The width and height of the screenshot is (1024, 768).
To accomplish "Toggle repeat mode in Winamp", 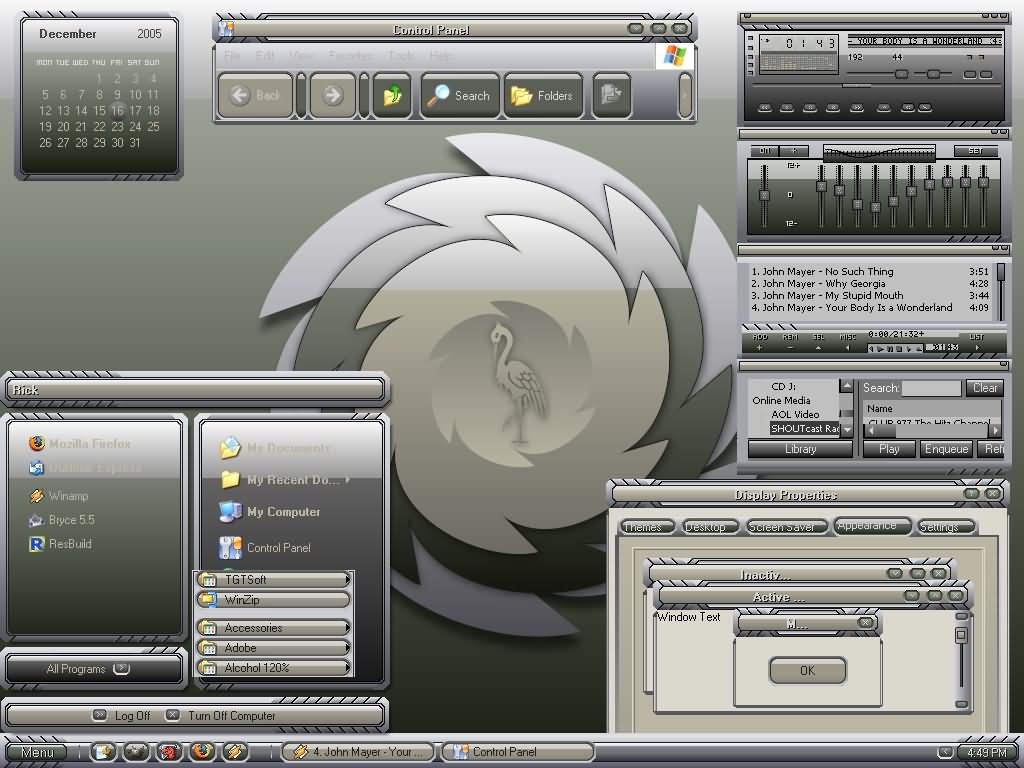I will pos(925,107).
